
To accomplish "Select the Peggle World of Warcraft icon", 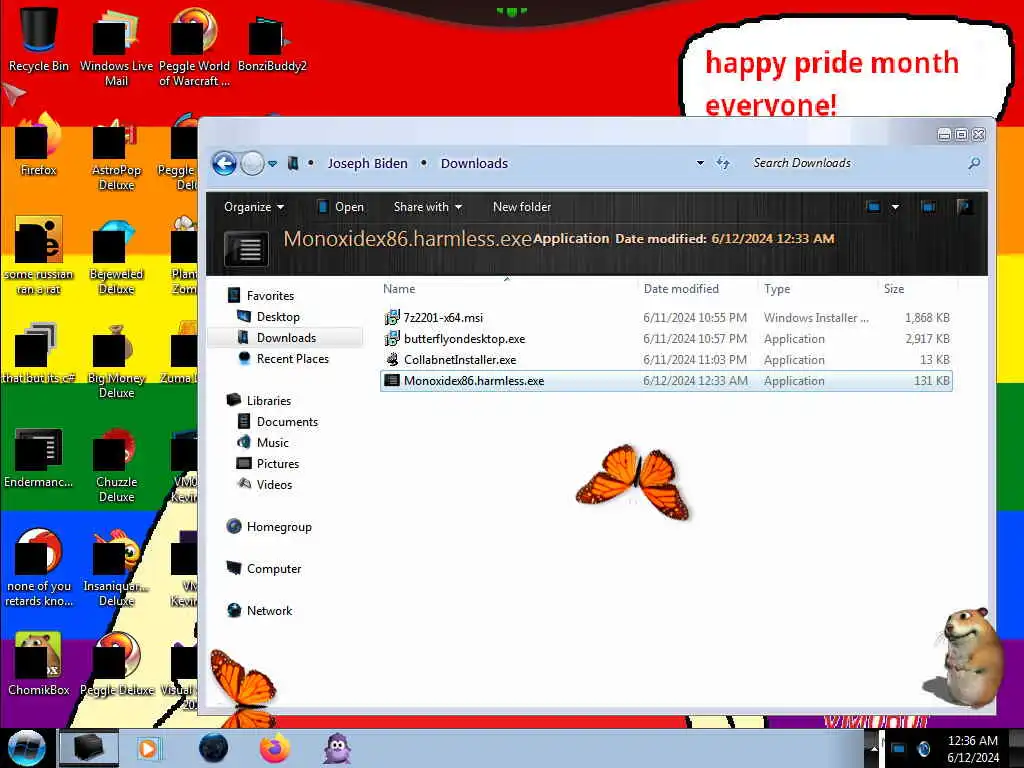I will [194, 47].
